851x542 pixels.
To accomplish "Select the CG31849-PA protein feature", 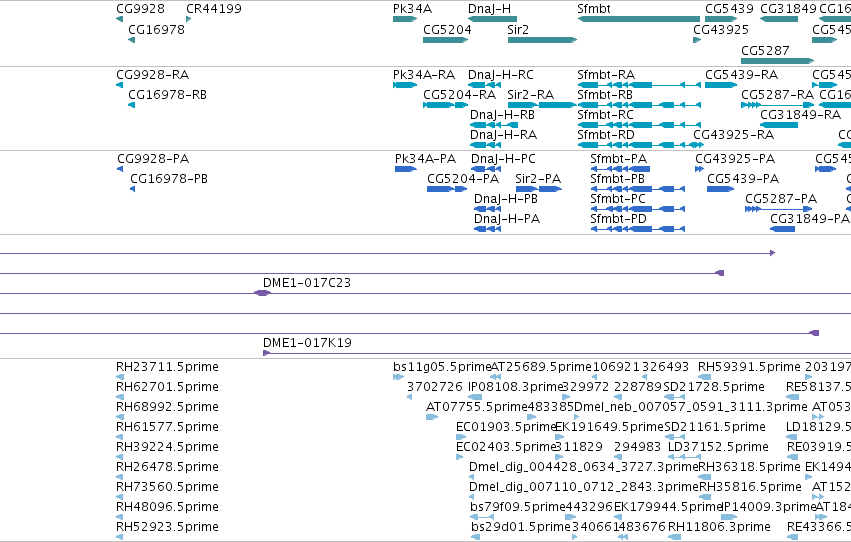I will click(783, 229).
